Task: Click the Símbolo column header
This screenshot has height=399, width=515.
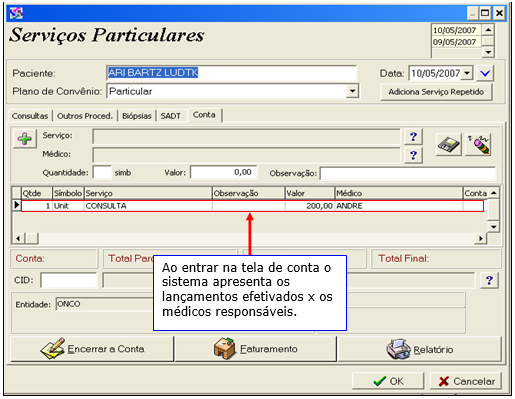Action: click(x=68, y=193)
